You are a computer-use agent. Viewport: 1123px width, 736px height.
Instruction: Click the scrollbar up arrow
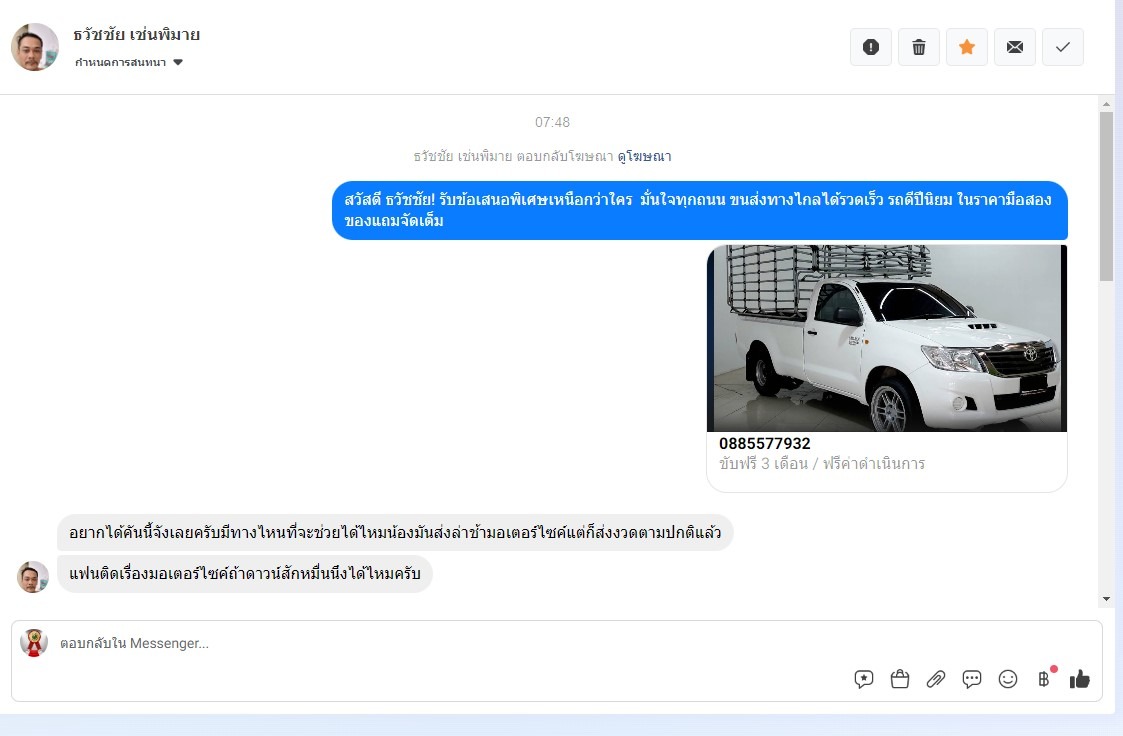tap(1105, 104)
